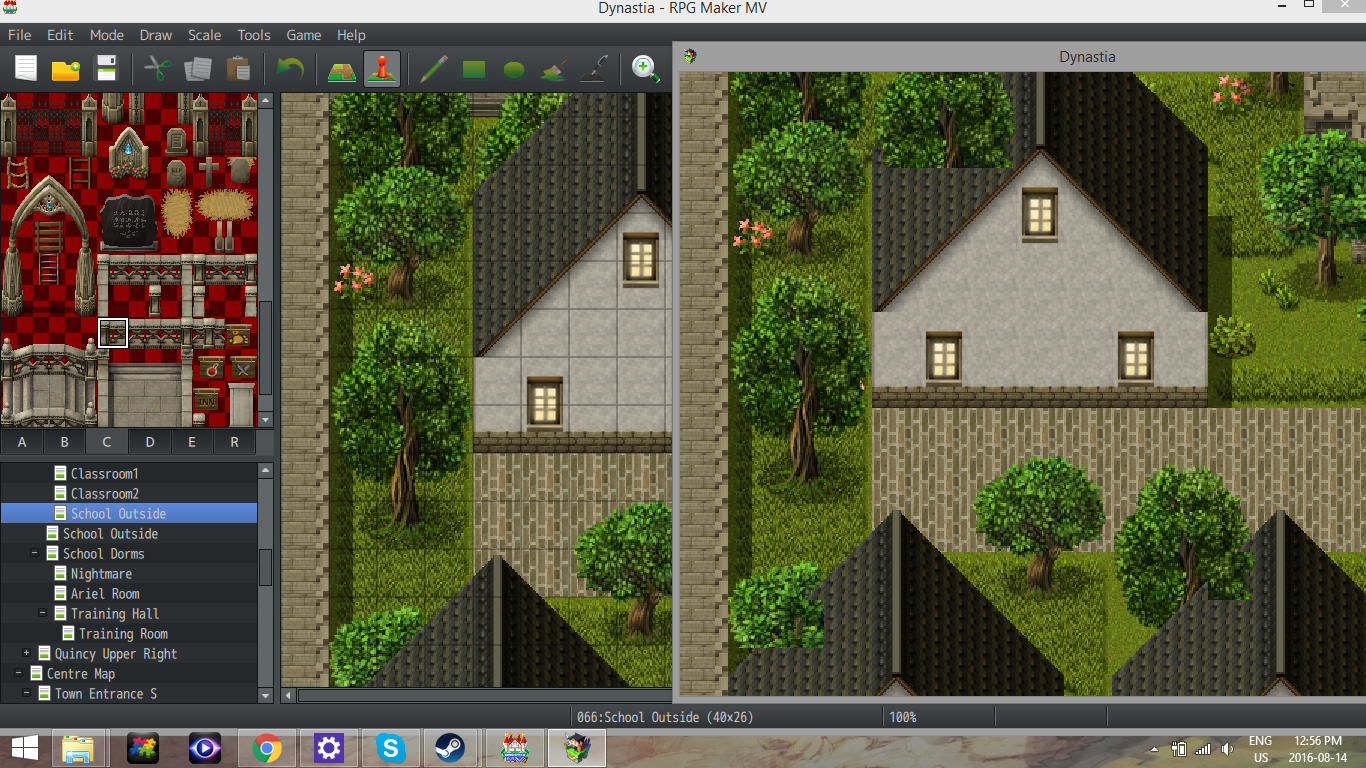This screenshot has height=768, width=1366.
Task: Select the Ariel Room map
Action: coord(105,593)
